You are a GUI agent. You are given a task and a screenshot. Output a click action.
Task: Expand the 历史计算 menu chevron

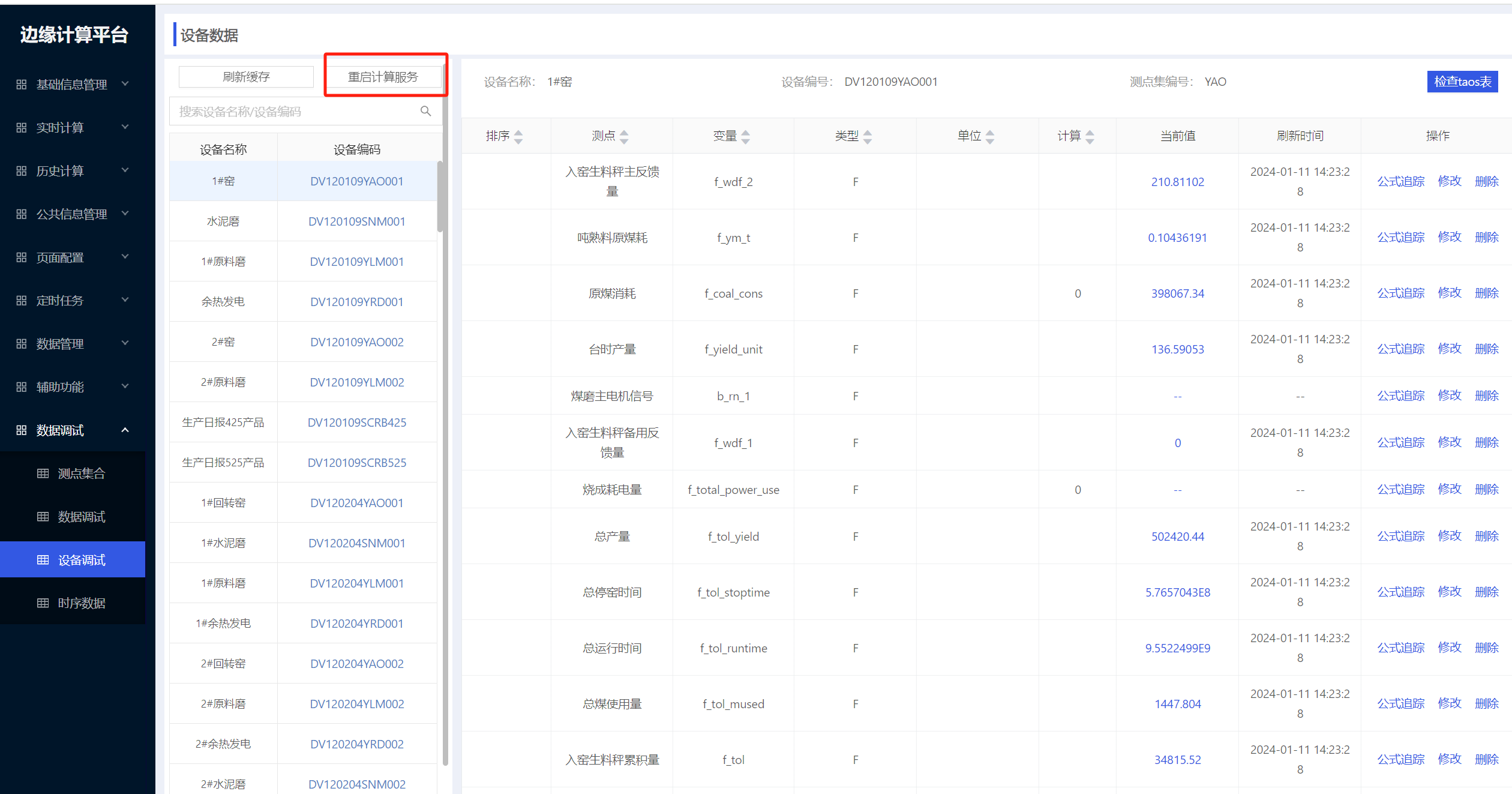(125, 170)
